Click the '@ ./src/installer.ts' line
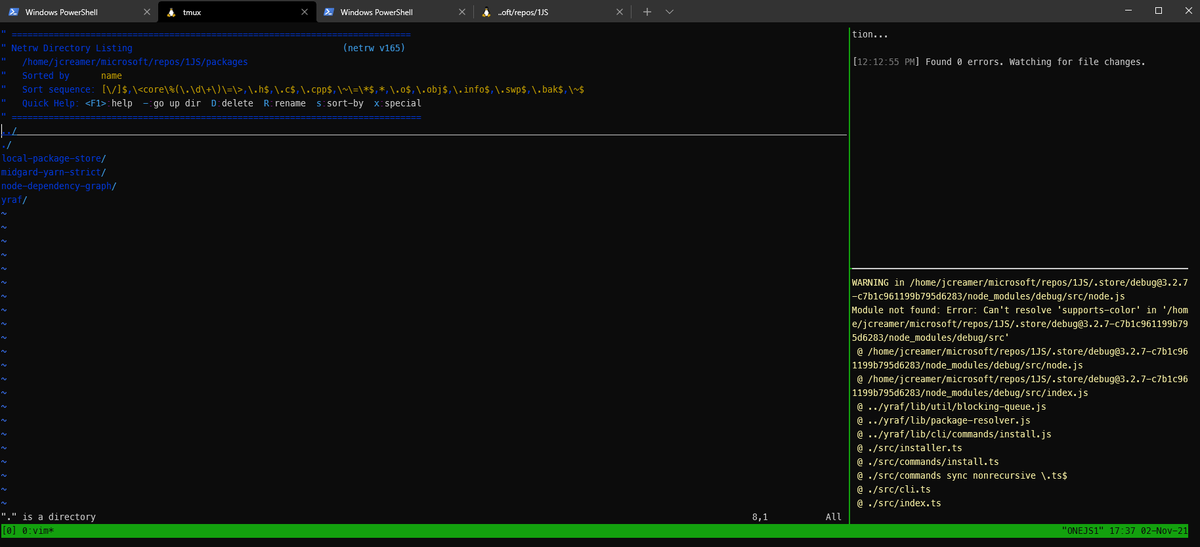 (908, 449)
